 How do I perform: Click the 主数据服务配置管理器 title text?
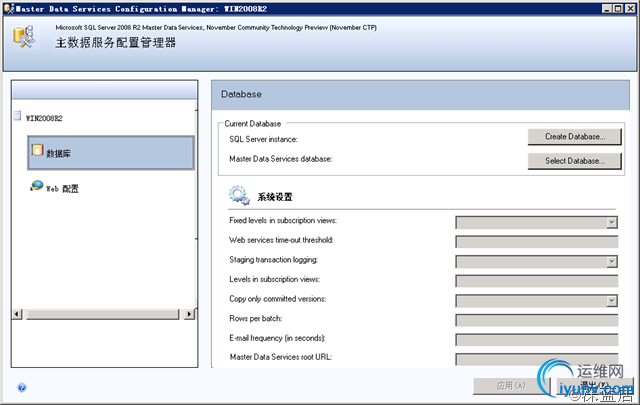point(116,42)
